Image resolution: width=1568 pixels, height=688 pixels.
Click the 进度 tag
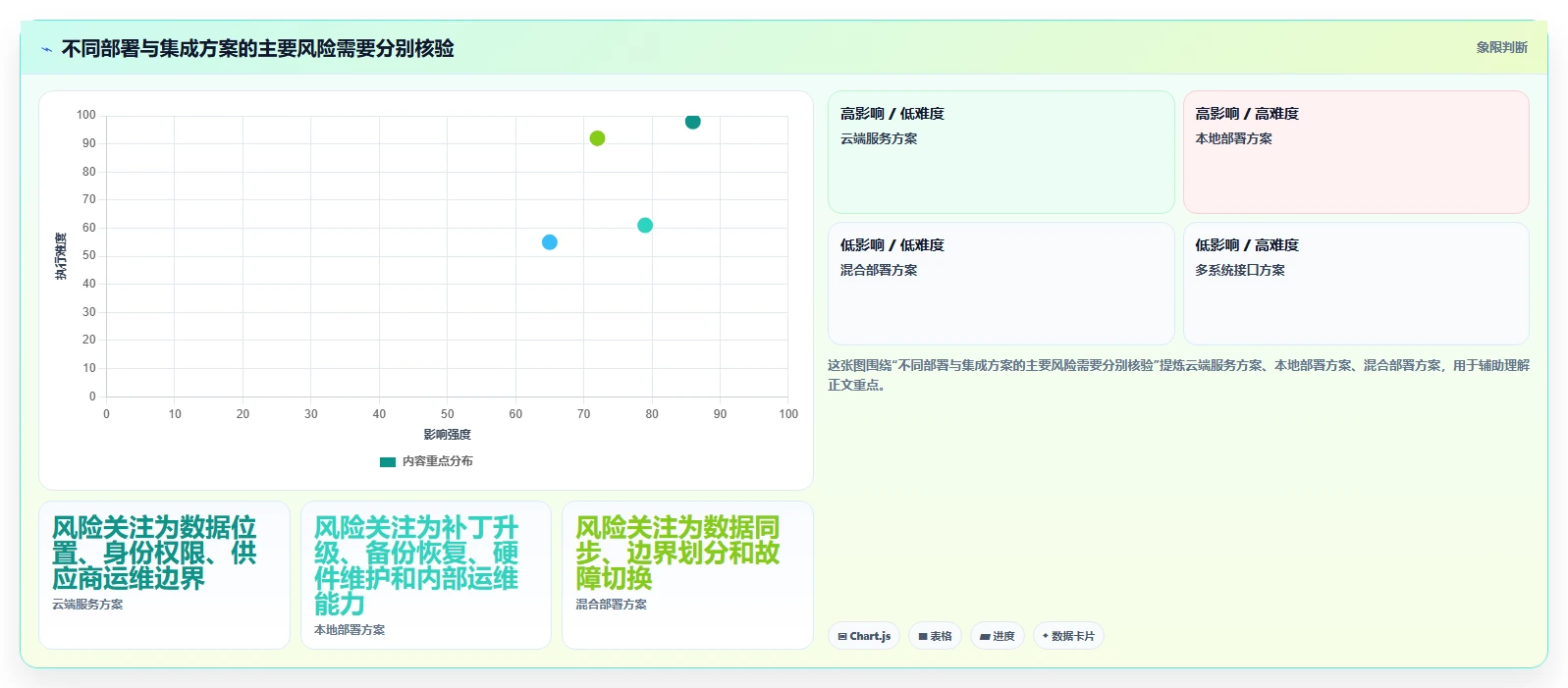tap(998, 636)
